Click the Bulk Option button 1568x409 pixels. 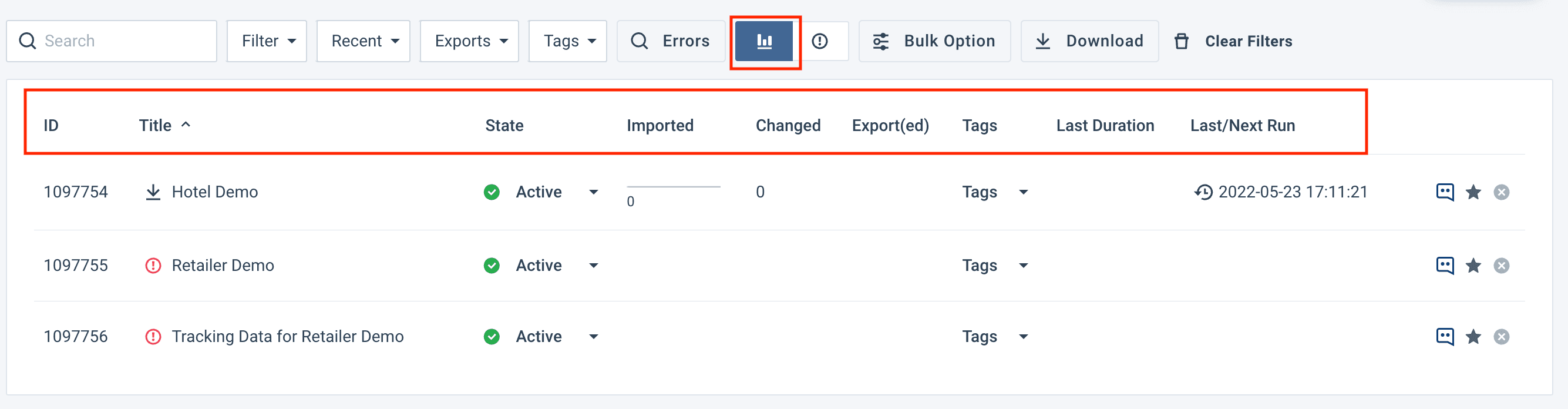click(x=934, y=42)
